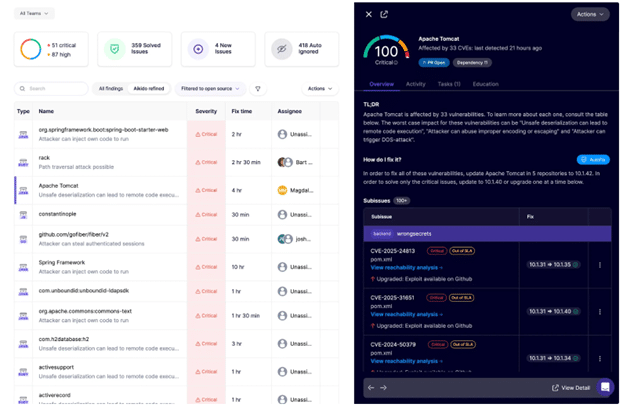Image resolution: width=623 pixels, height=411 pixels.
Task: Open Actions dropdown in dark detail panel
Action: point(589,14)
